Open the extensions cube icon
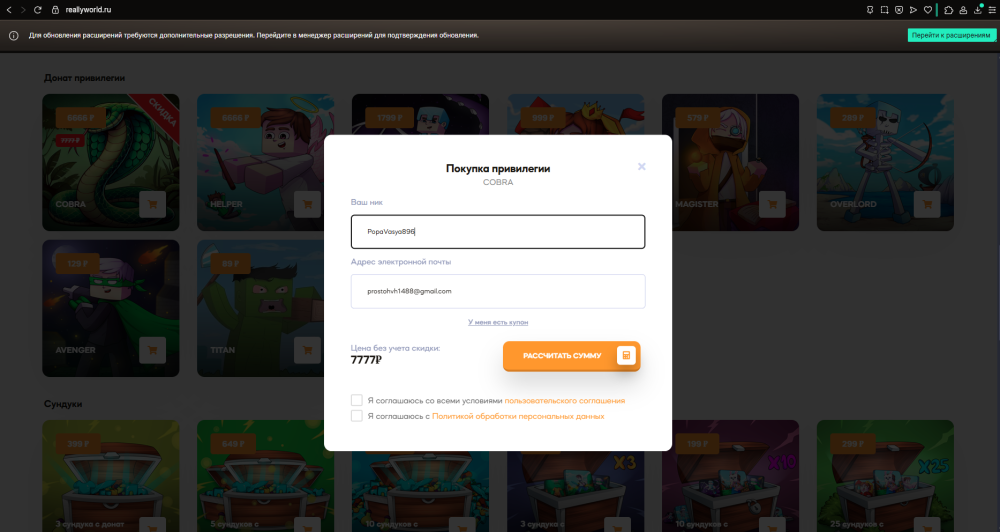 (x=948, y=10)
